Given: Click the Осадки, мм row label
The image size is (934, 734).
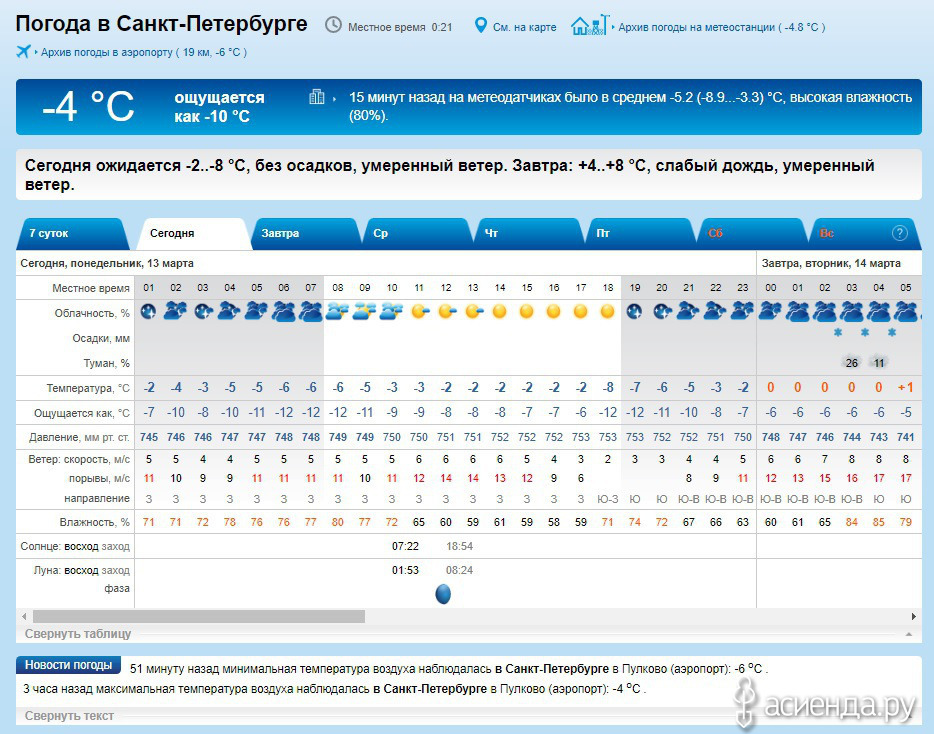Looking at the screenshot, I should pos(101,338).
